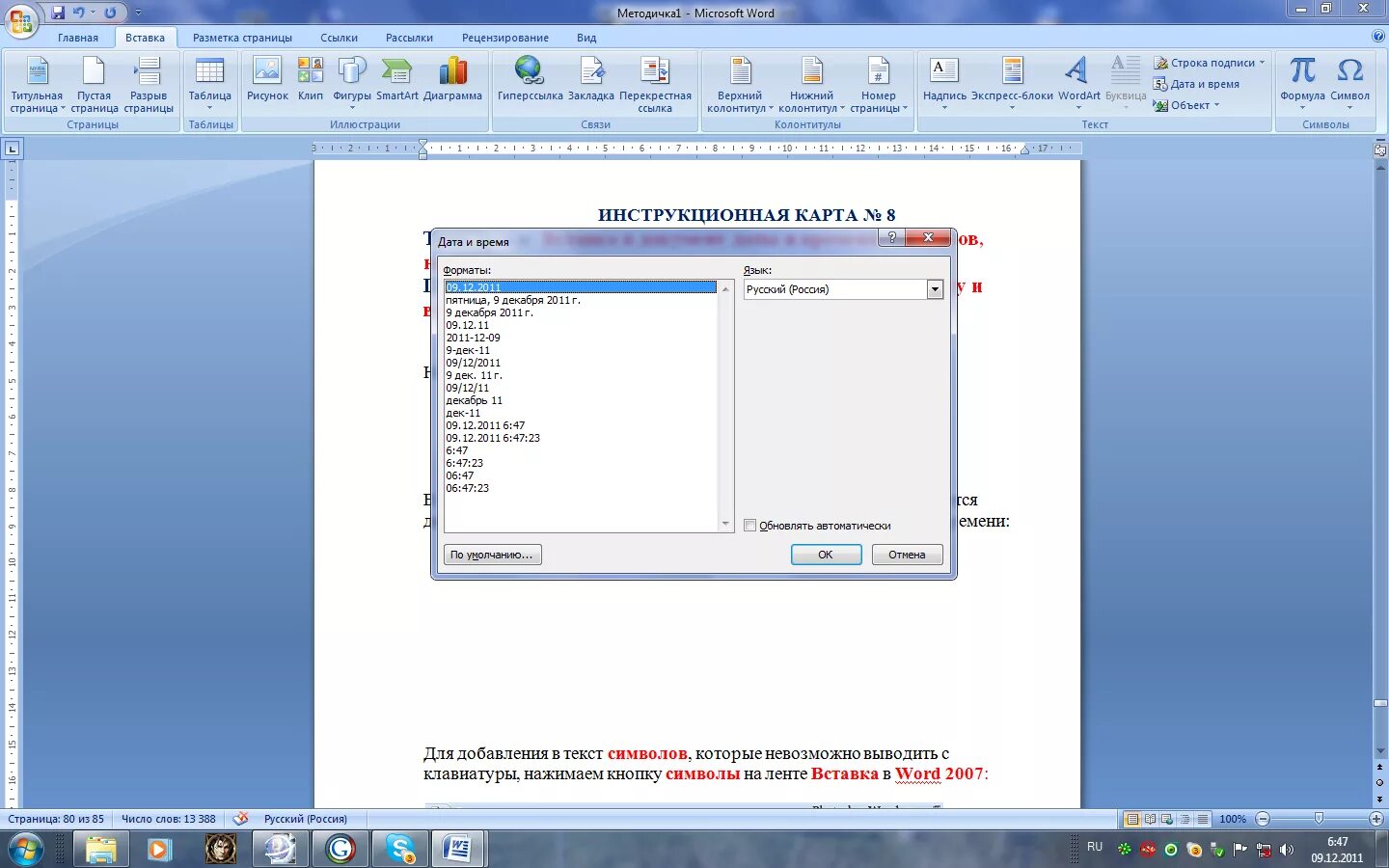Open Word help question mark icon
This screenshot has width=1389, height=868.
[x=1377, y=37]
